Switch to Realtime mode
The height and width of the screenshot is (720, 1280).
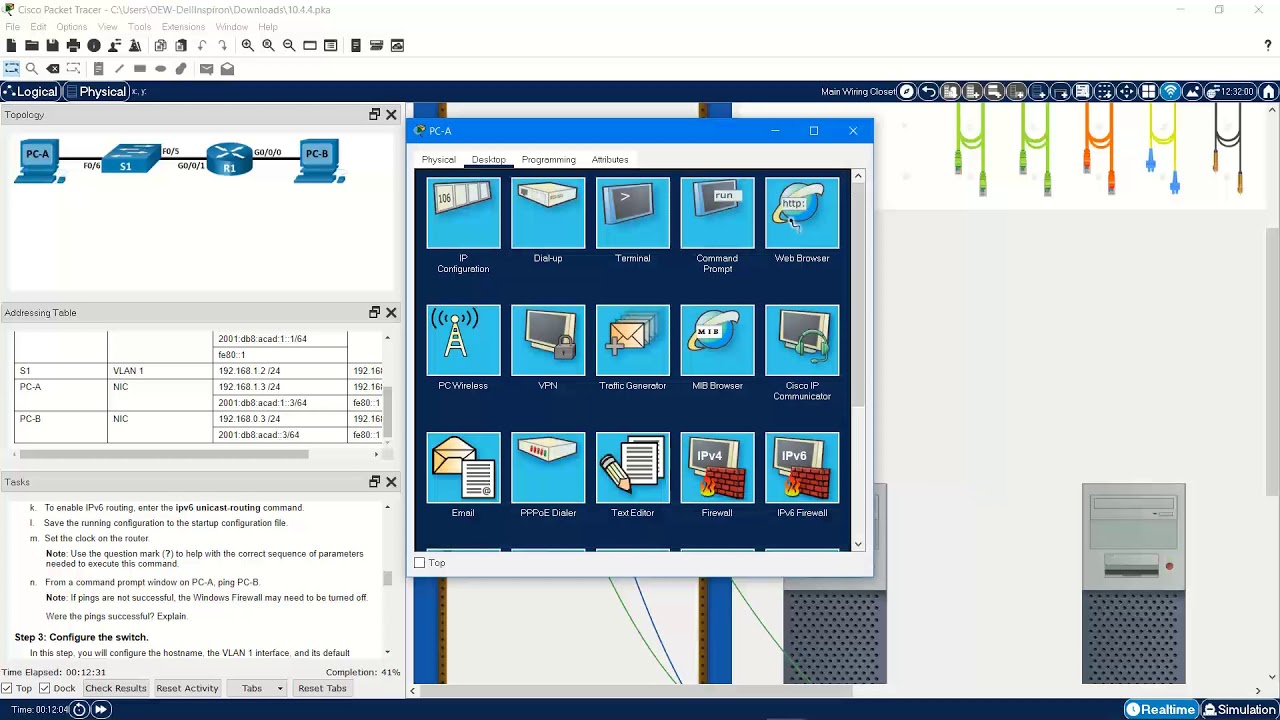(1161, 709)
